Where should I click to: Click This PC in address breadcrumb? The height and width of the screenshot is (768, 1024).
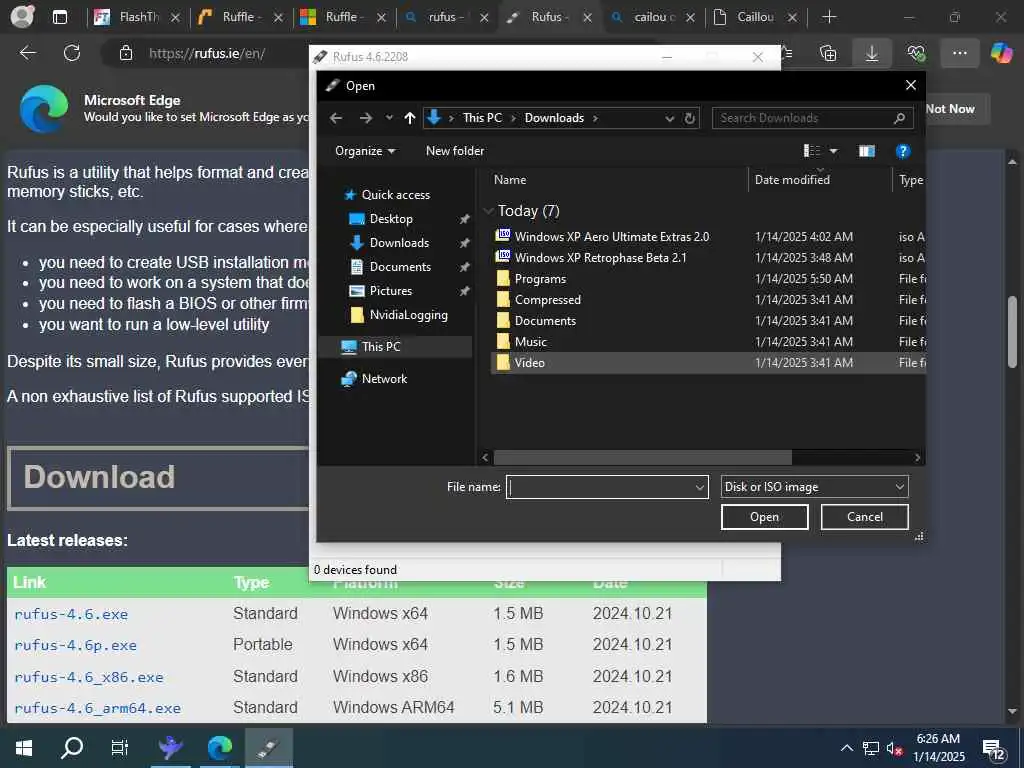coord(482,118)
